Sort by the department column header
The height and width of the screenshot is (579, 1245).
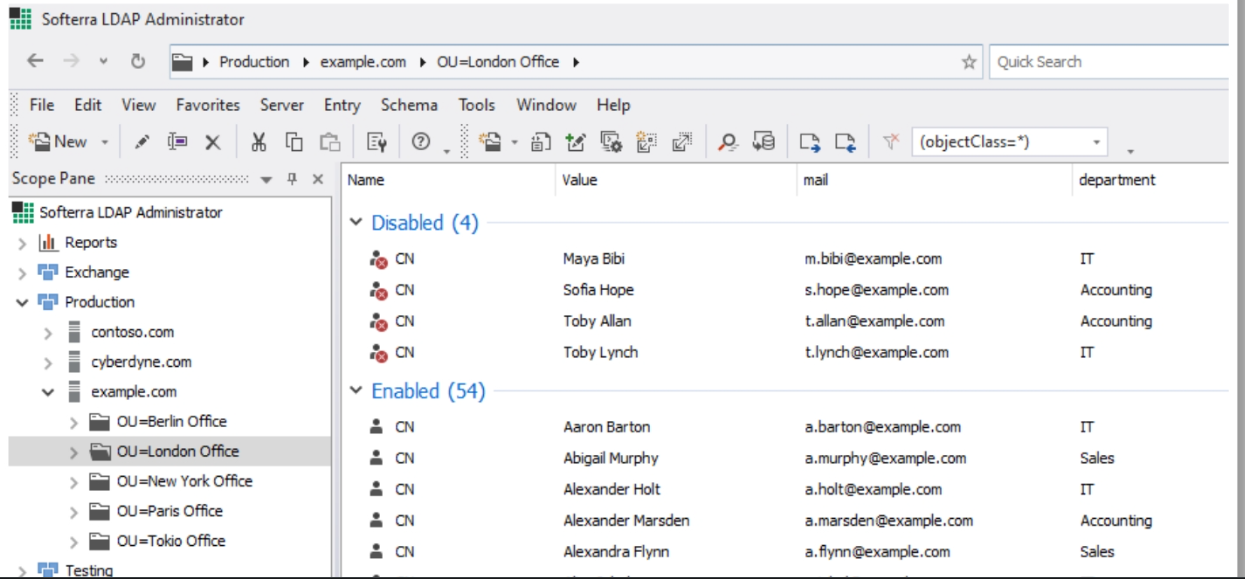pos(1117,180)
